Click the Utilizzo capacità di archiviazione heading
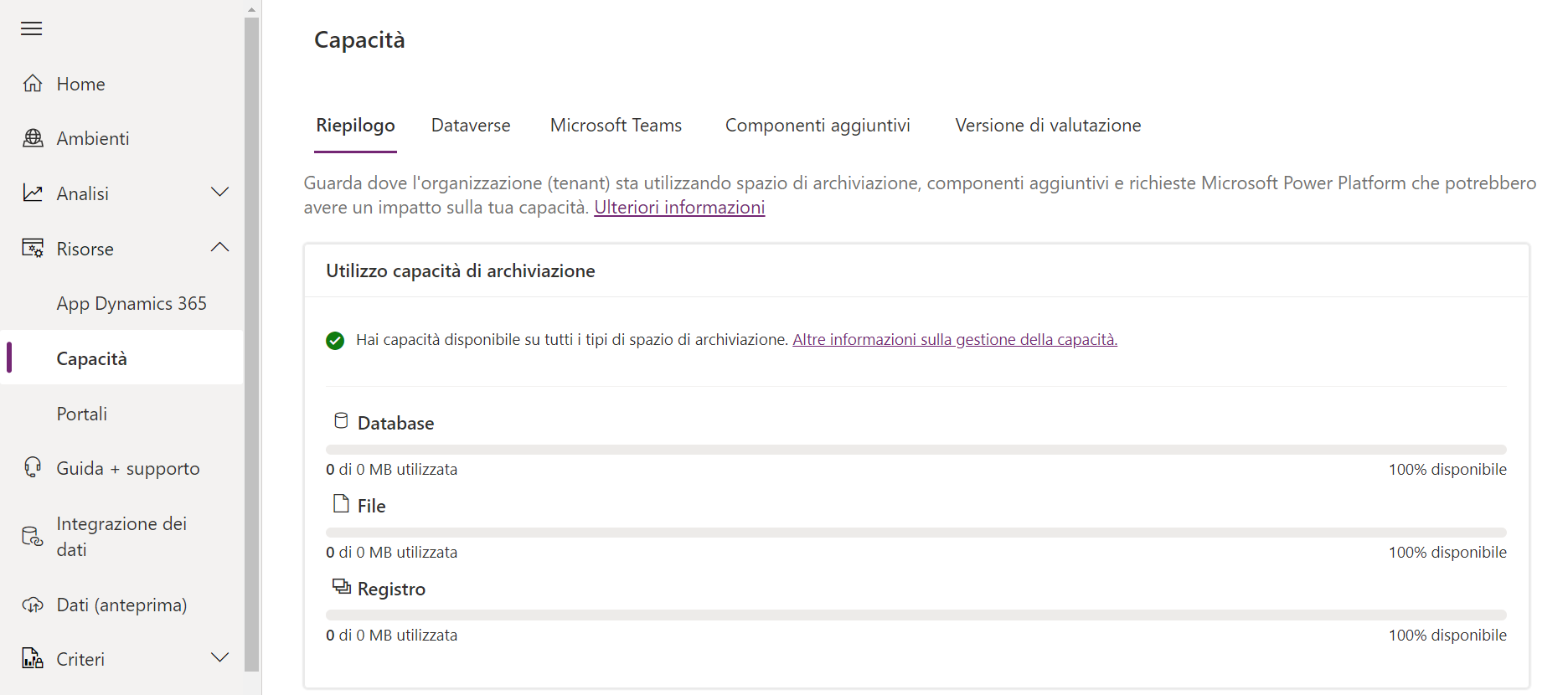 pos(460,271)
